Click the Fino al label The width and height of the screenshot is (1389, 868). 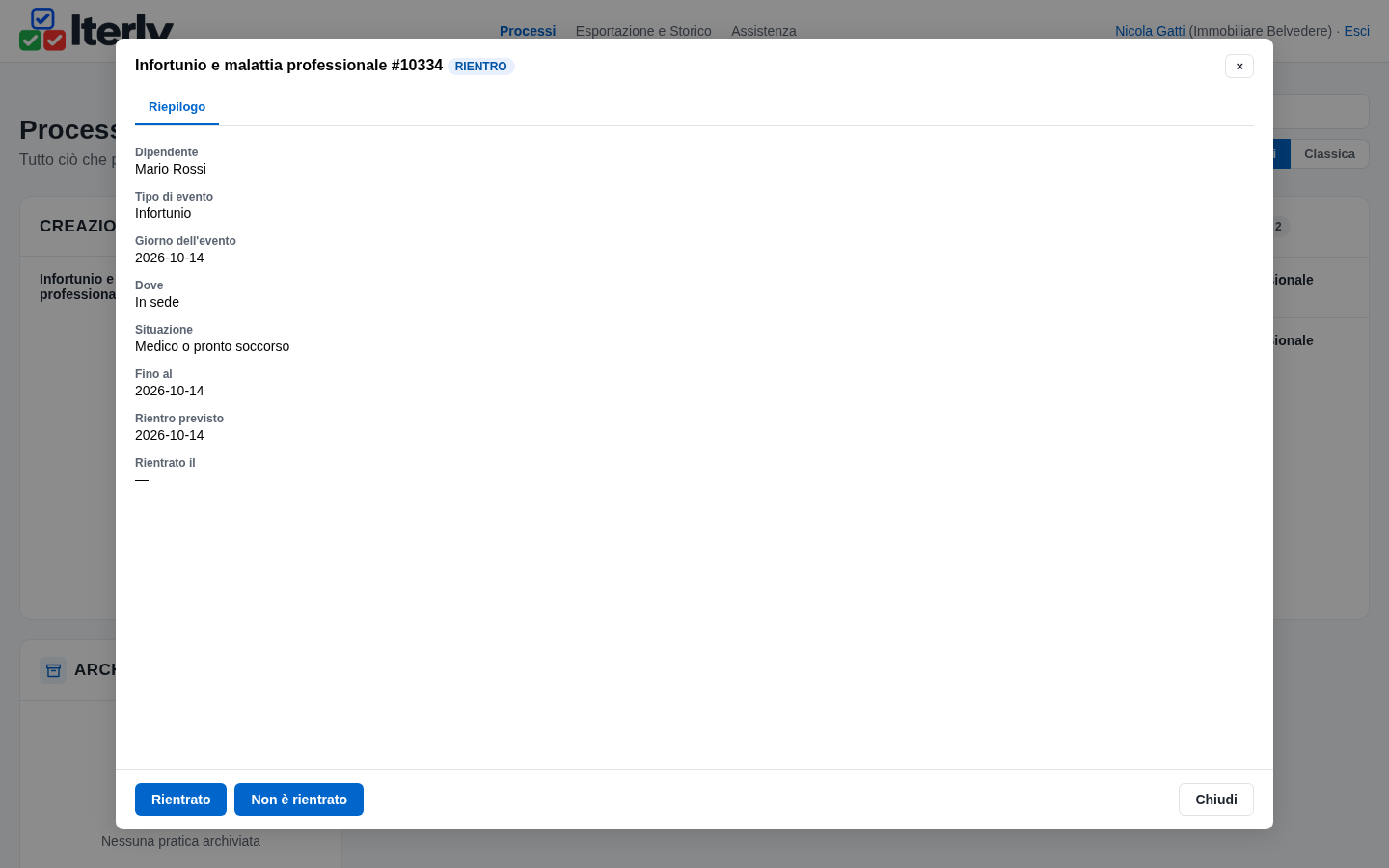coord(153,374)
